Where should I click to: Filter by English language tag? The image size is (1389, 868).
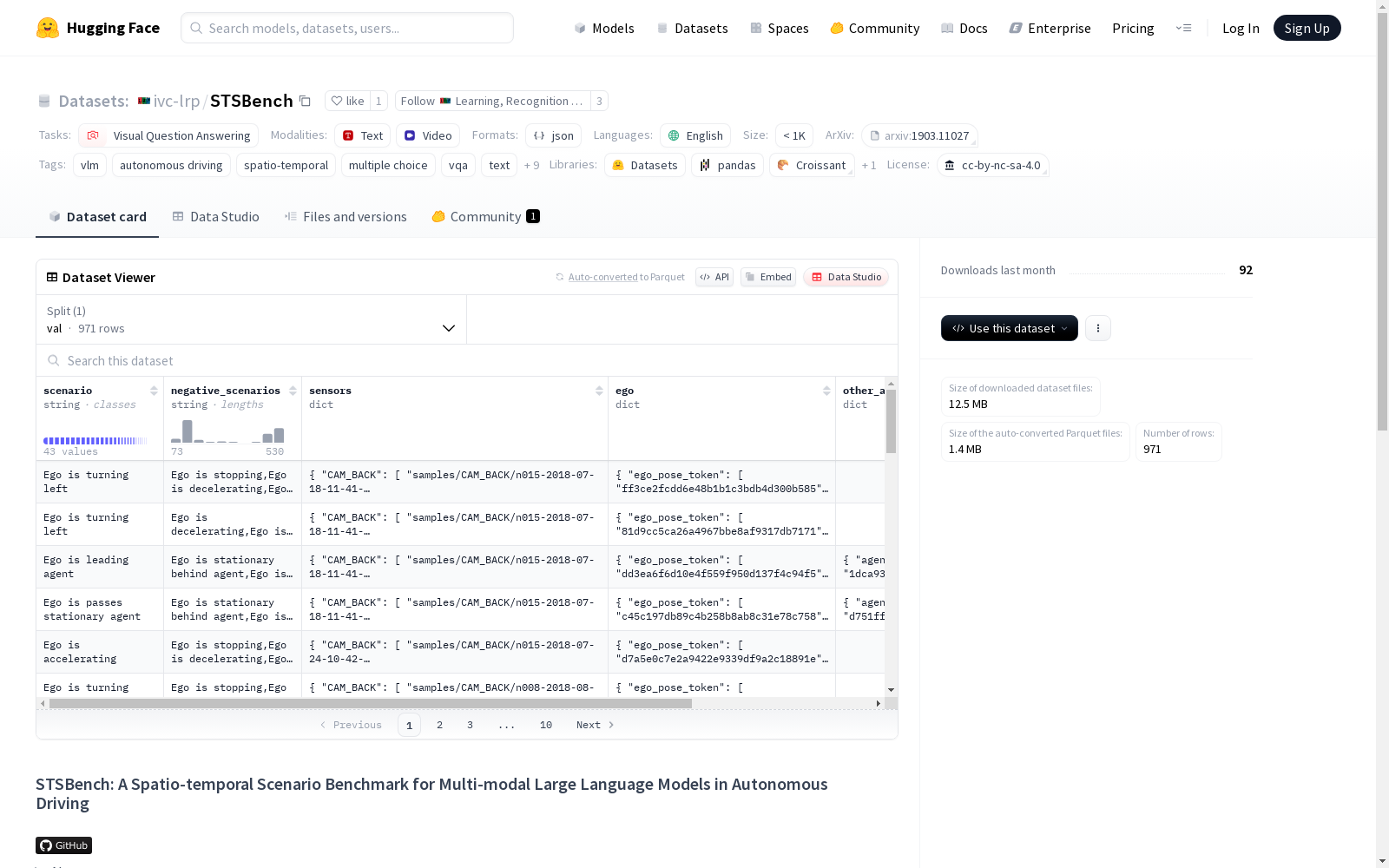tap(695, 135)
